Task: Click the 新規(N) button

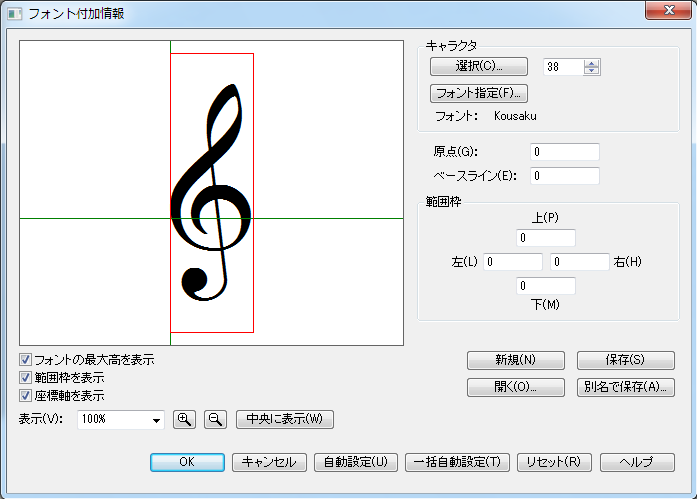Action: tap(516, 360)
